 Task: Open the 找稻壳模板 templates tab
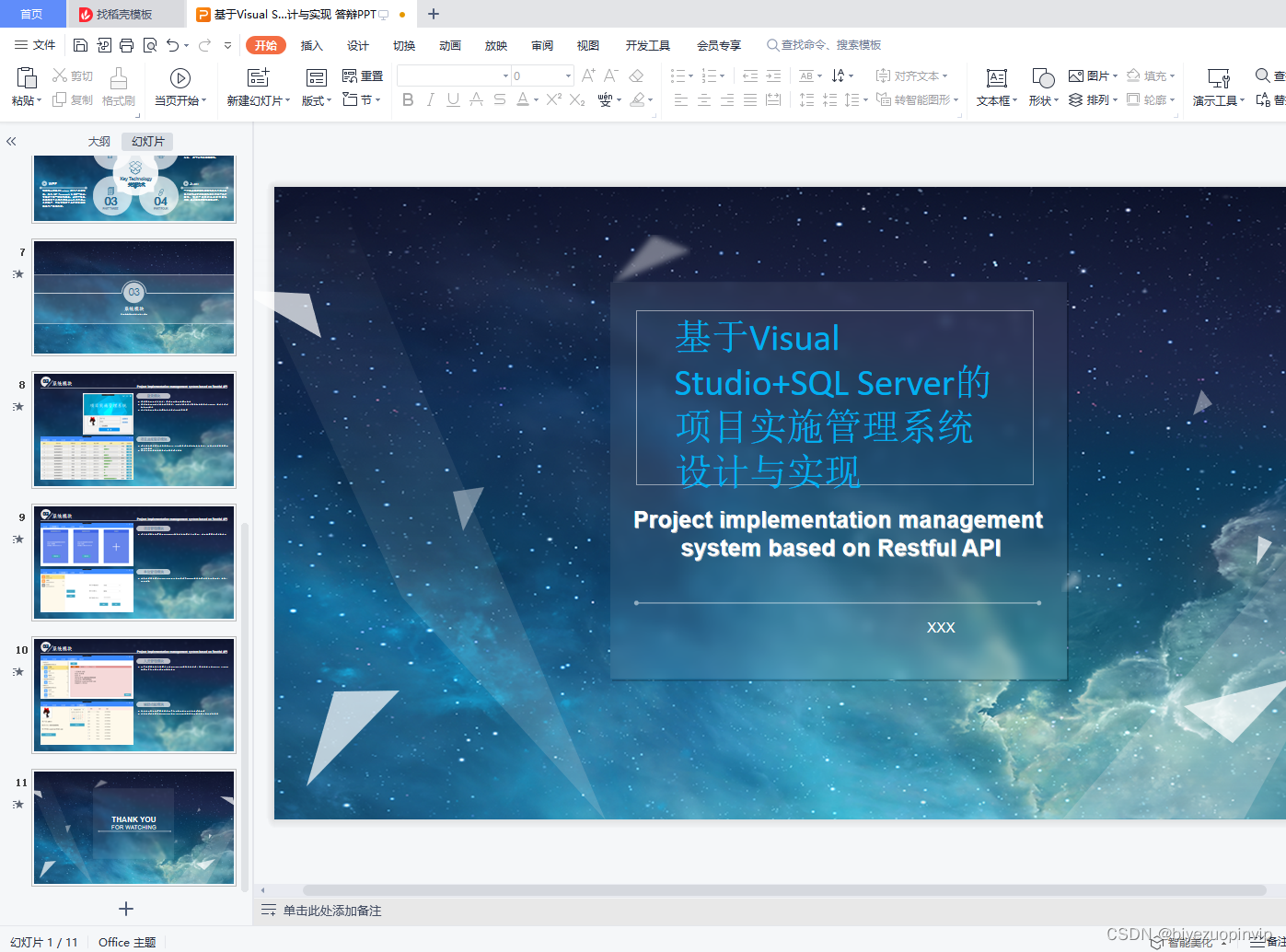[124, 14]
